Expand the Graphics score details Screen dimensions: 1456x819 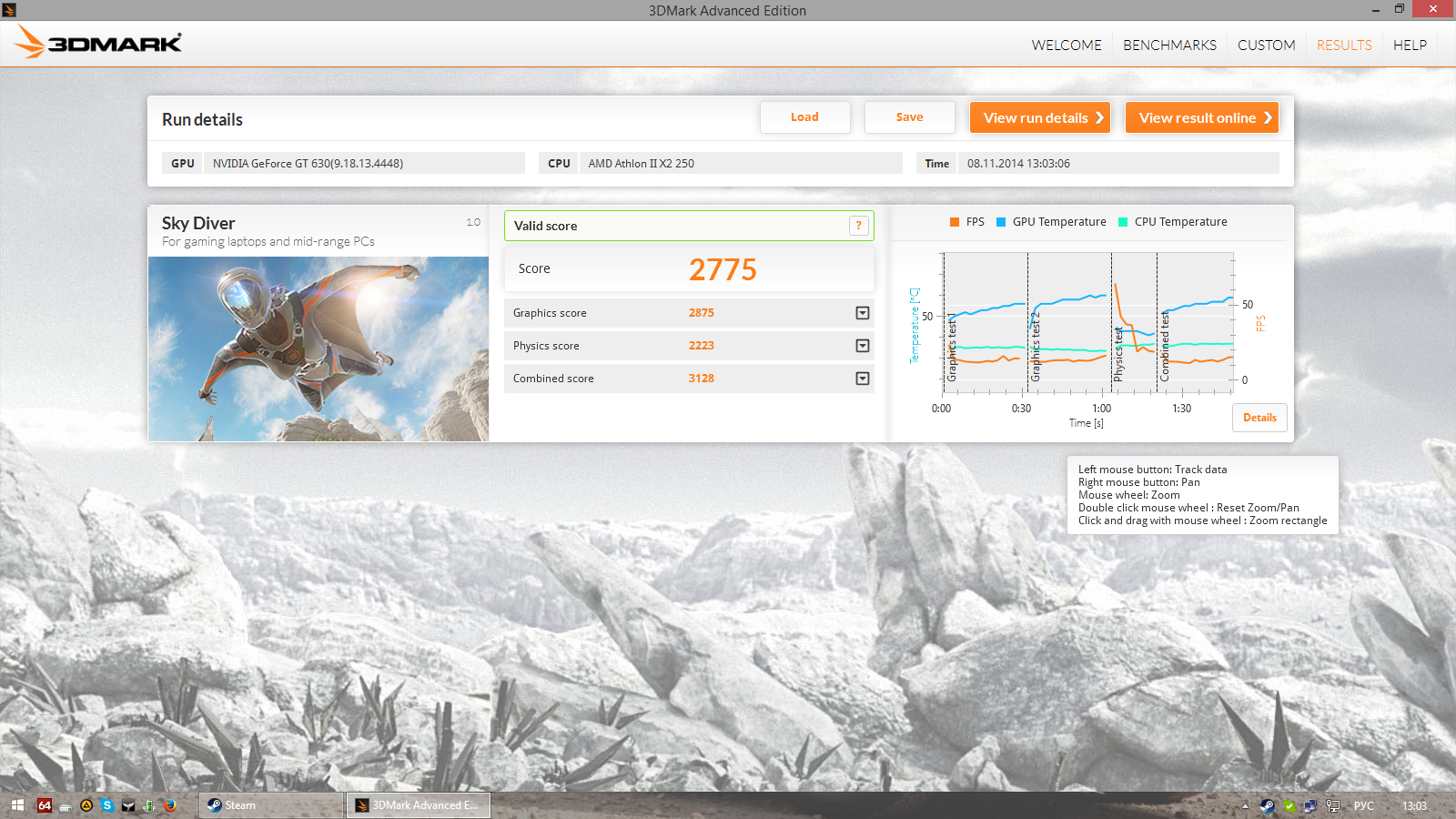[863, 313]
